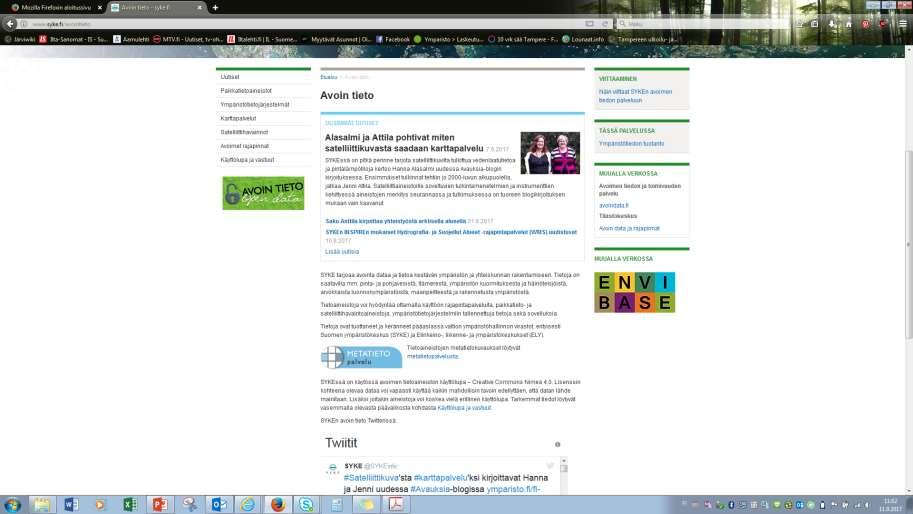Screen dimensions: 913x514
Task: Click the reload page icon
Action: pyautogui.click(x=605, y=24)
